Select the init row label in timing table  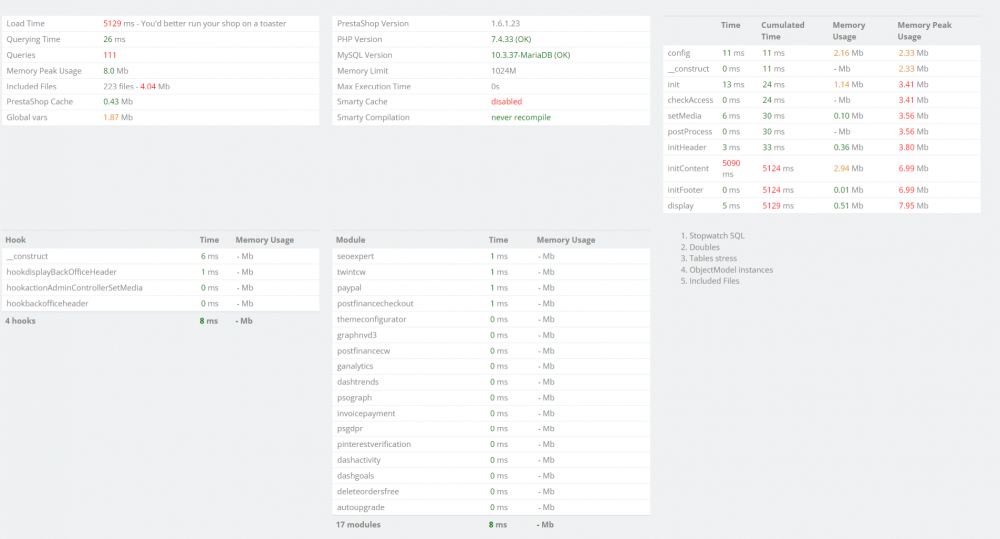click(673, 84)
